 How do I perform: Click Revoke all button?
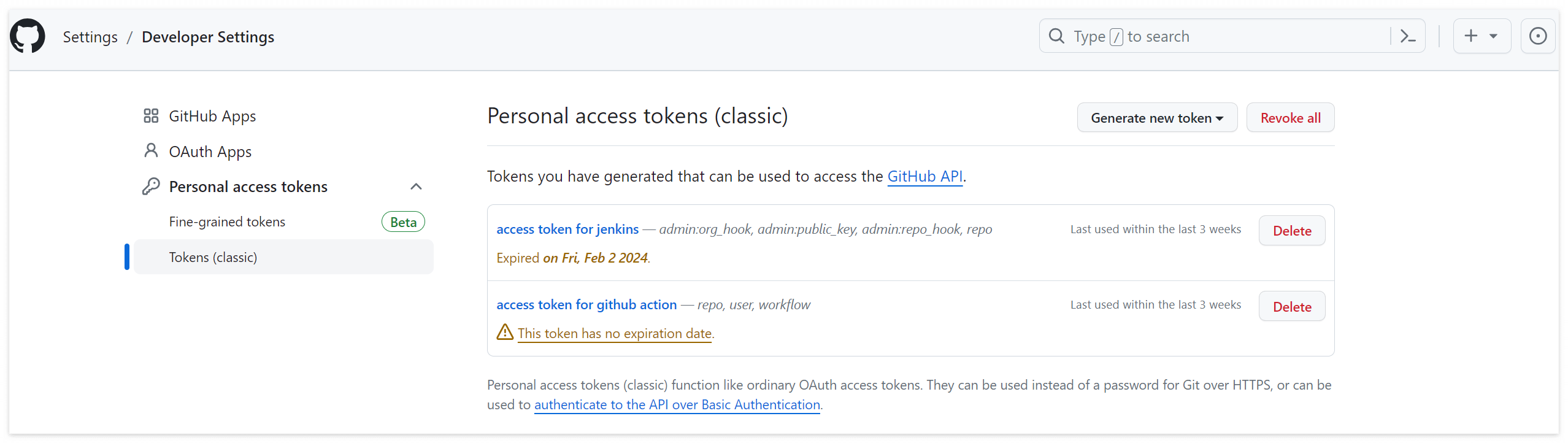[x=1291, y=118]
